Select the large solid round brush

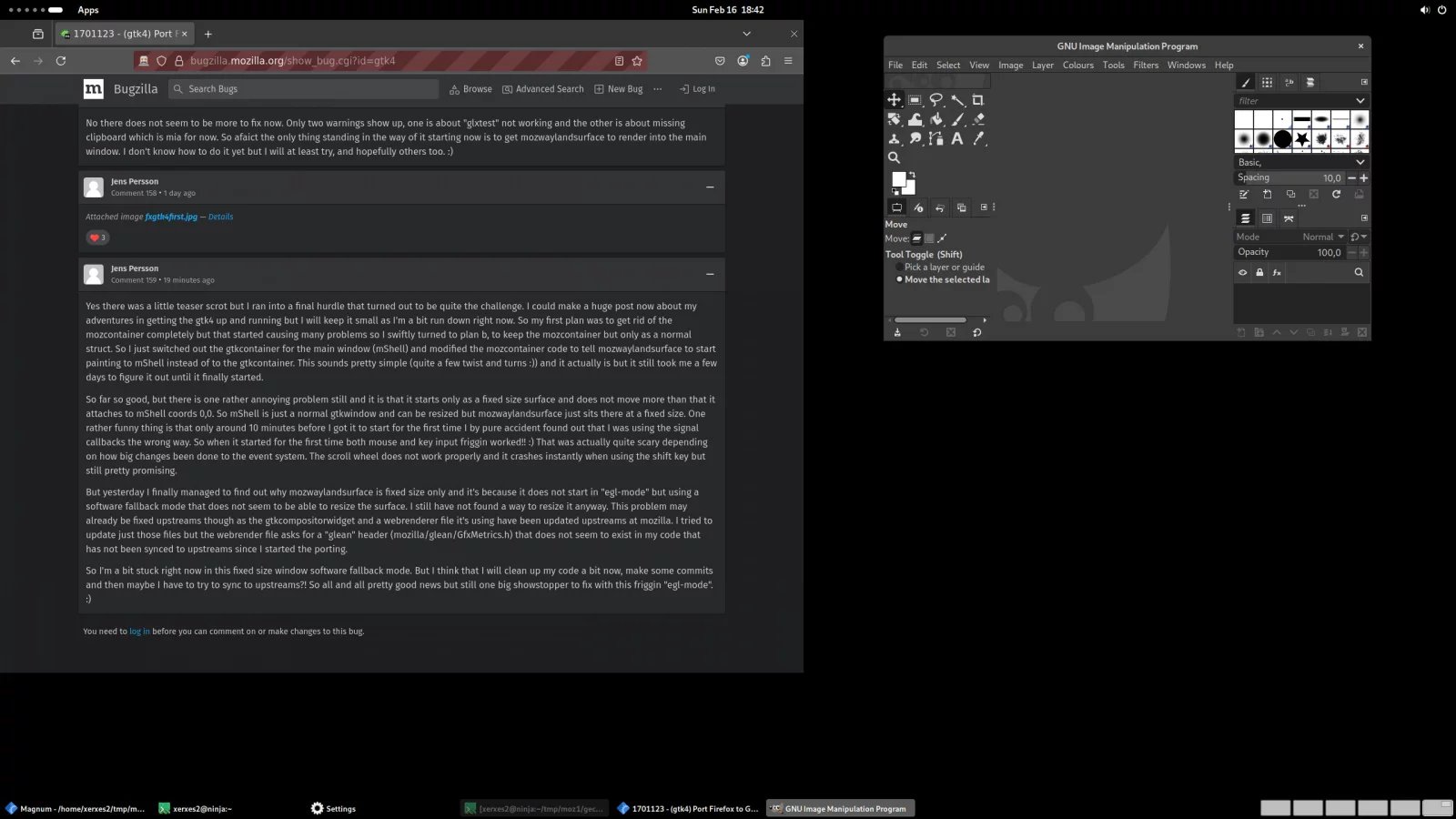tap(1283, 139)
